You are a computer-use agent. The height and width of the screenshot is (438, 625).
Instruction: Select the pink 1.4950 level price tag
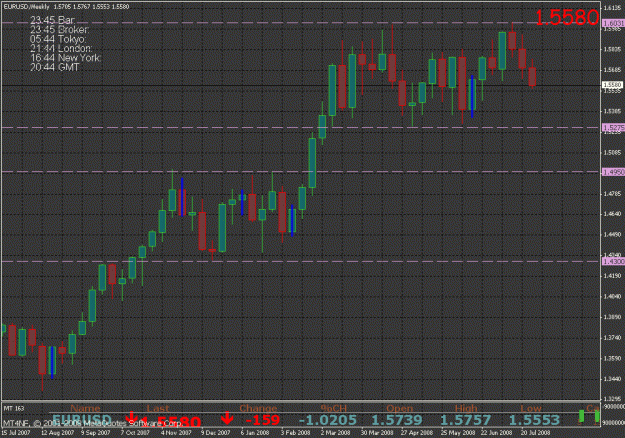(613, 172)
